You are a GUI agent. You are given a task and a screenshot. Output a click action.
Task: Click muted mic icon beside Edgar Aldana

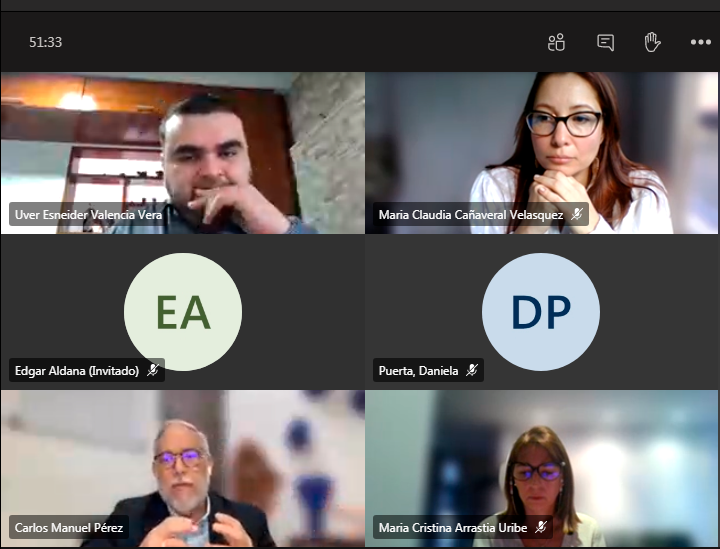153,370
